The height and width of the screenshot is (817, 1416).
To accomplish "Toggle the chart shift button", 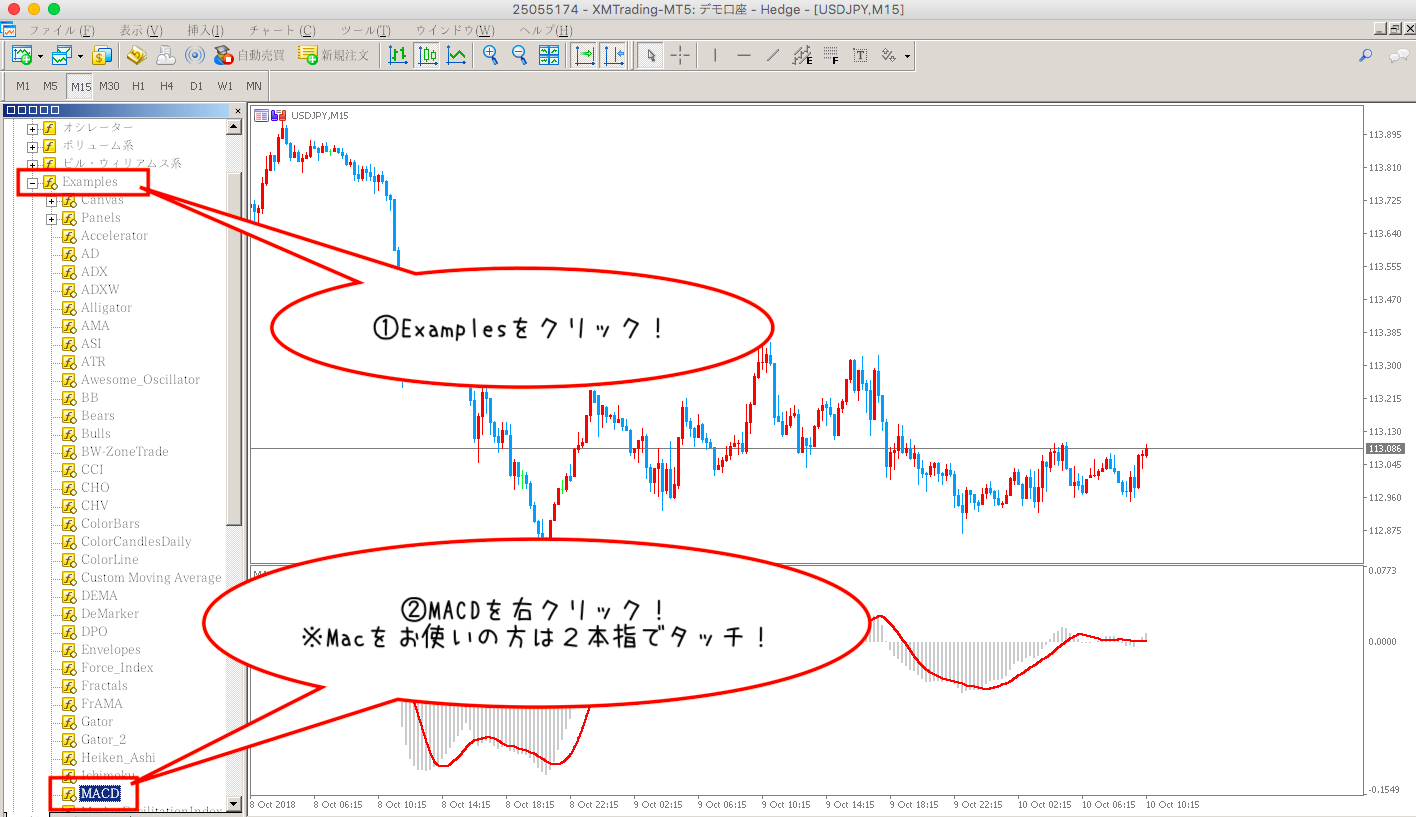I will click(614, 55).
